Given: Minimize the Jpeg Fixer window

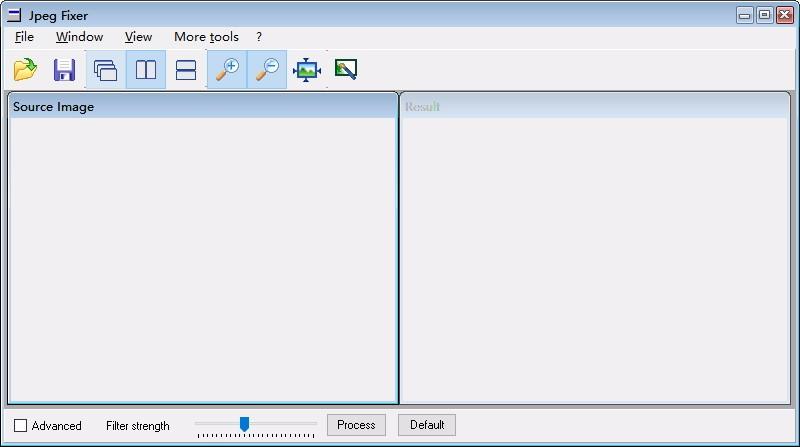Looking at the screenshot, I should [x=745, y=15].
